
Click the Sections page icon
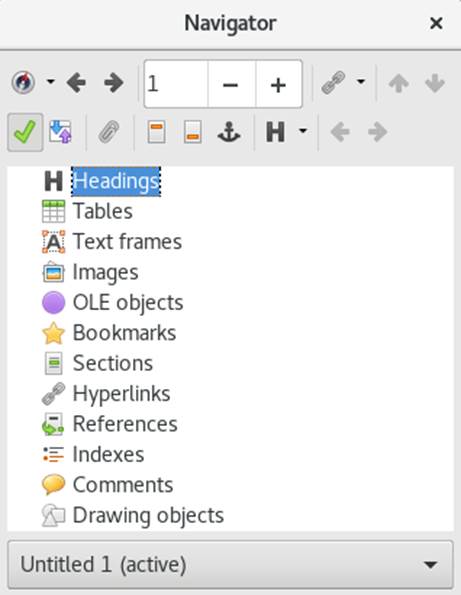pos(53,363)
